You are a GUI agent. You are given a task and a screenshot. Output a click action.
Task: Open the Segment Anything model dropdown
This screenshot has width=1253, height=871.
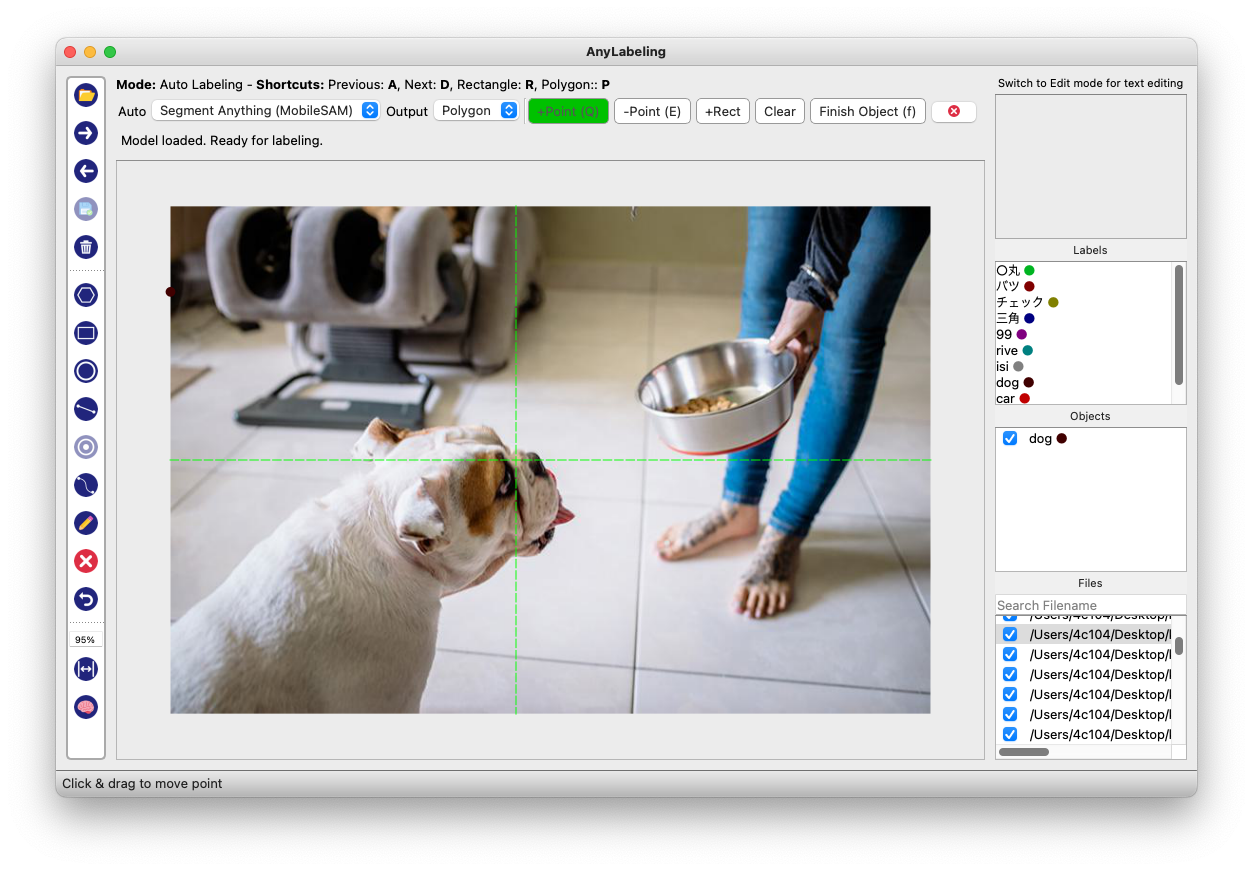(x=265, y=111)
